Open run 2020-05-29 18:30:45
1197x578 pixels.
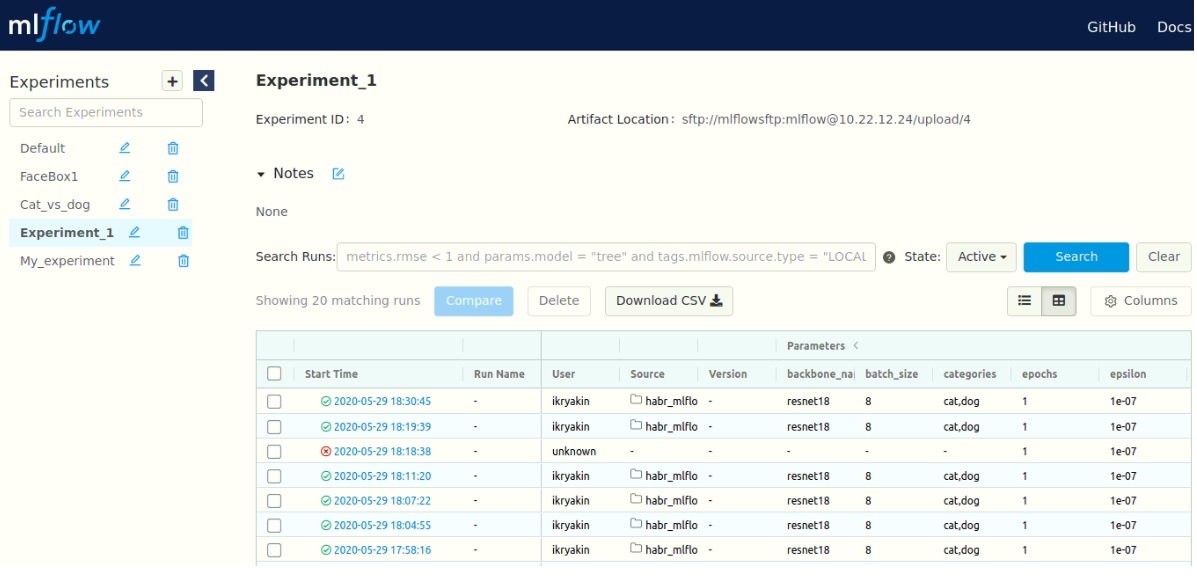[x=382, y=401]
